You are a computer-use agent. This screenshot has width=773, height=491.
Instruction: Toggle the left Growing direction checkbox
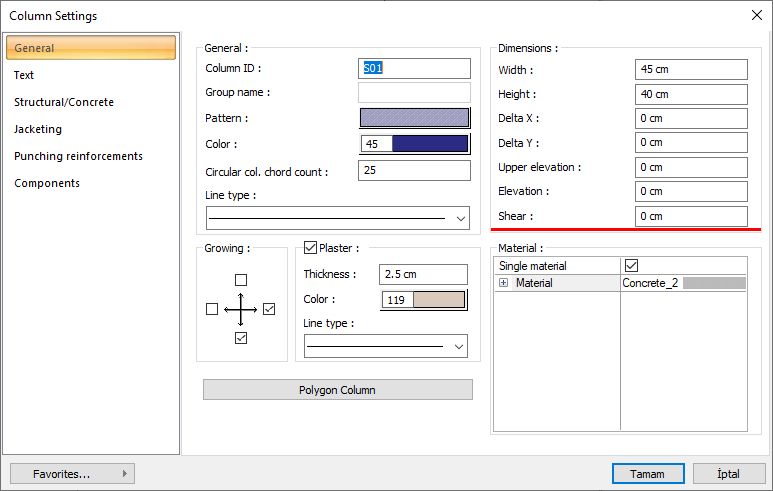[x=211, y=310]
